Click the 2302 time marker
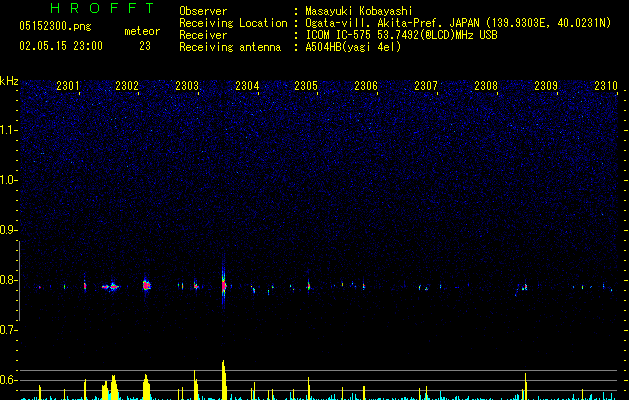Viewport: 629px width, 400px height. pyautogui.click(x=127, y=86)
